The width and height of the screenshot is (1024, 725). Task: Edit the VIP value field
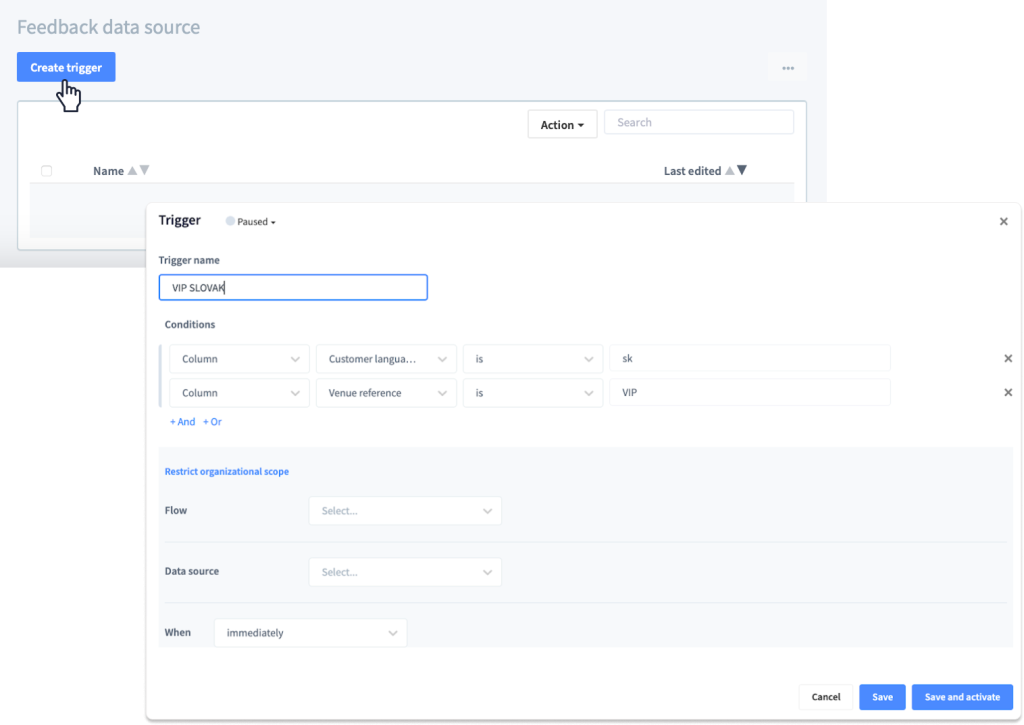coord(750,393)
